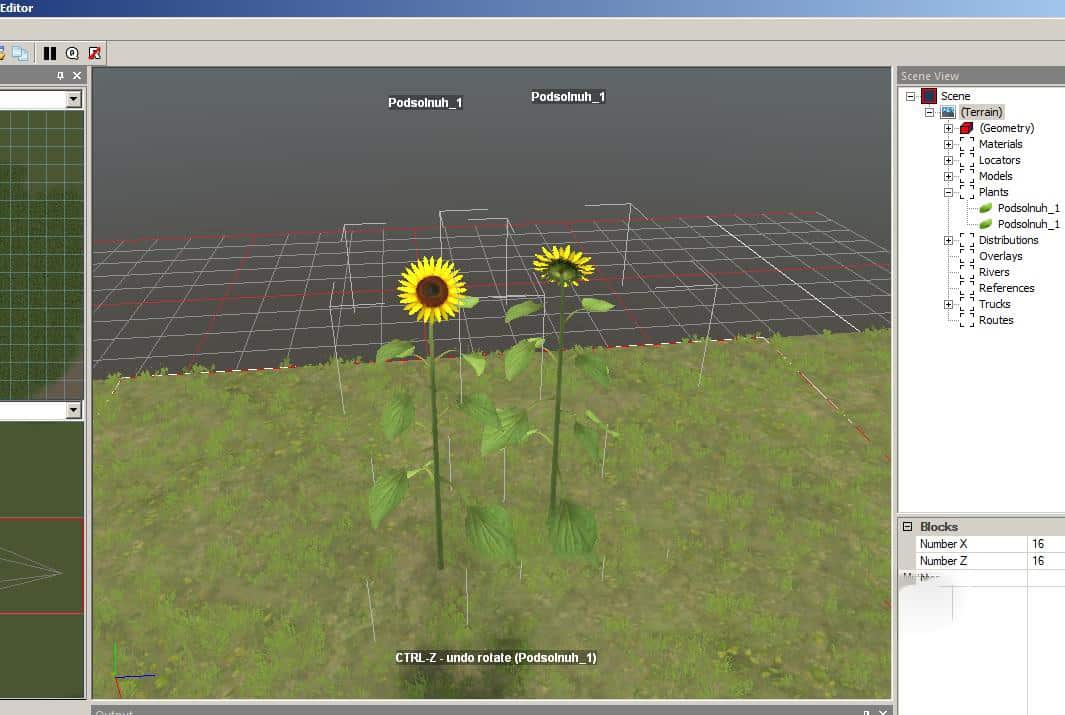Open the lower dropdown in left panel
Screen dimensions: 1065x715
click(x=73, y=410)
